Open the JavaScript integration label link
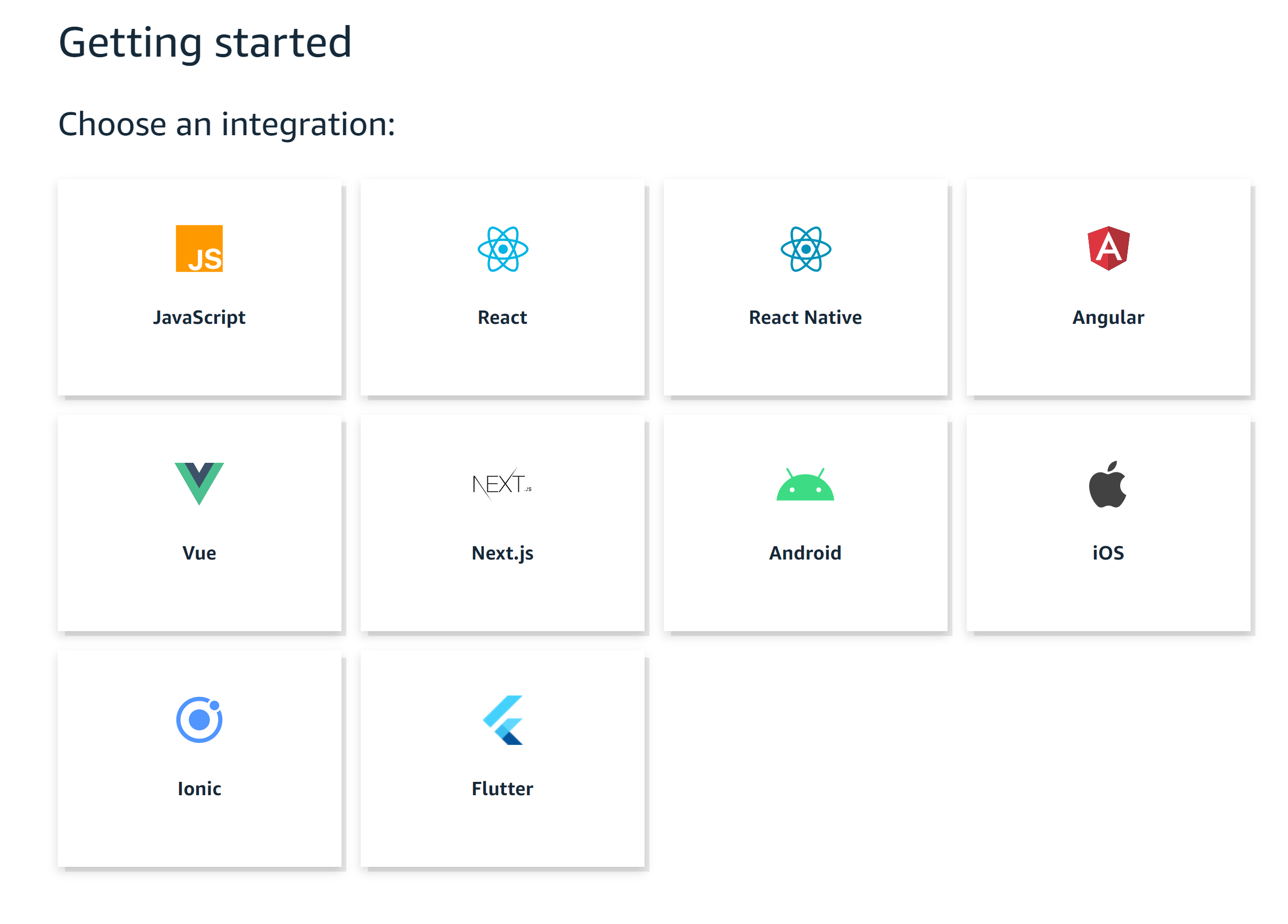This screenshot has width=1288, height=924. pos(199,317)
